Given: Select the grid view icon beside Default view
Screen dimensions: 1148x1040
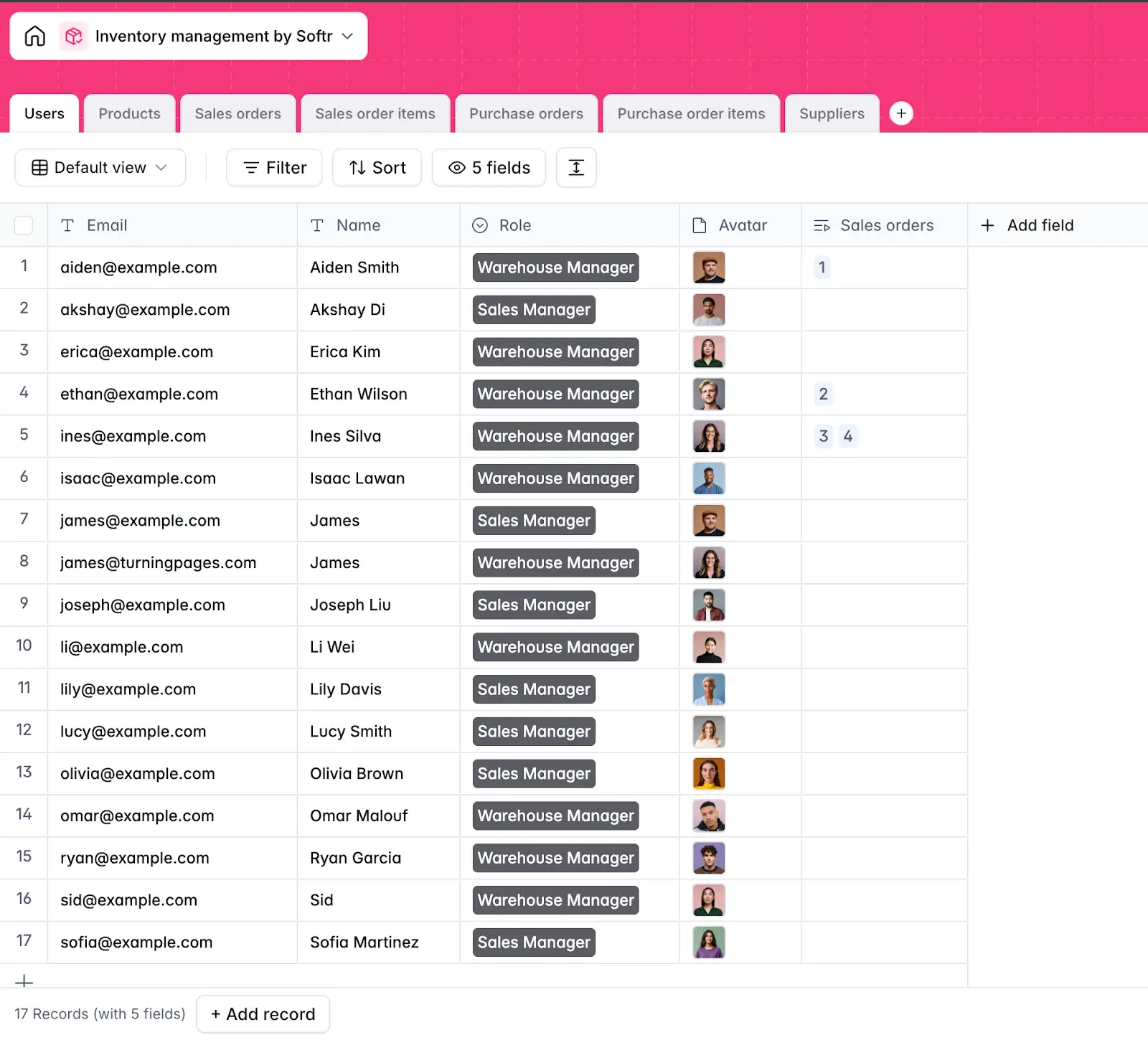Looking at the screenshot, I should [40, 167].
